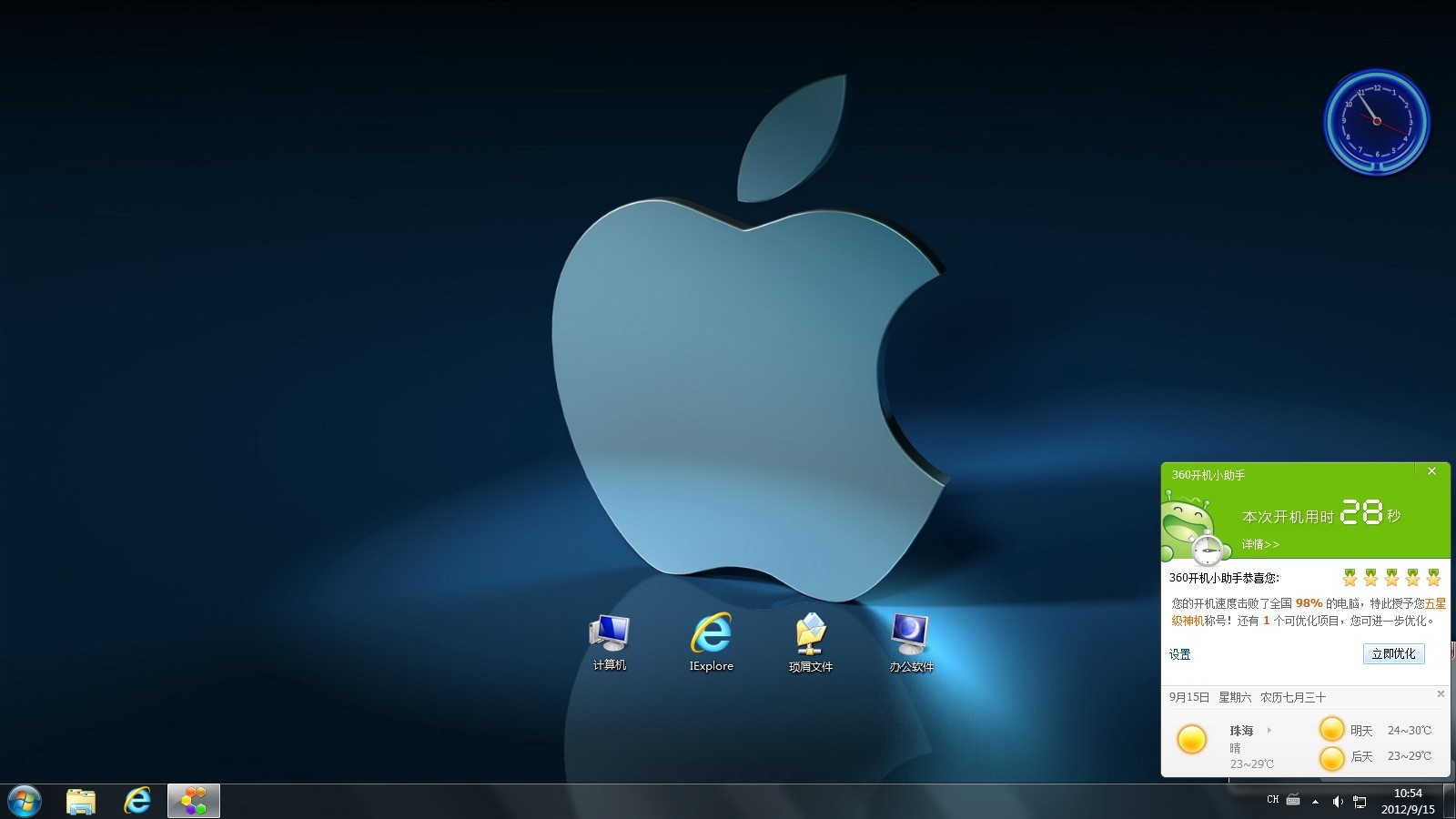
Task: Click the 珠海 city name
Action: 1241,731
